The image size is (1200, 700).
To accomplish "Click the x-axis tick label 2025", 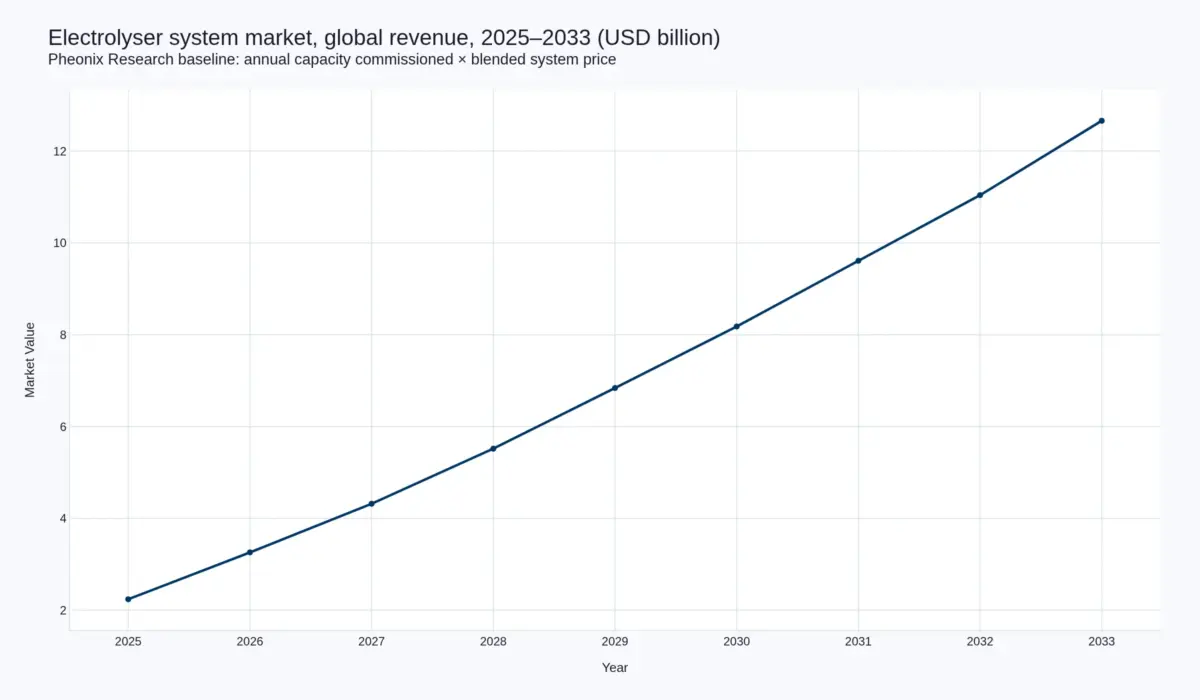I will pyautogui.click(x=128, y=642).
